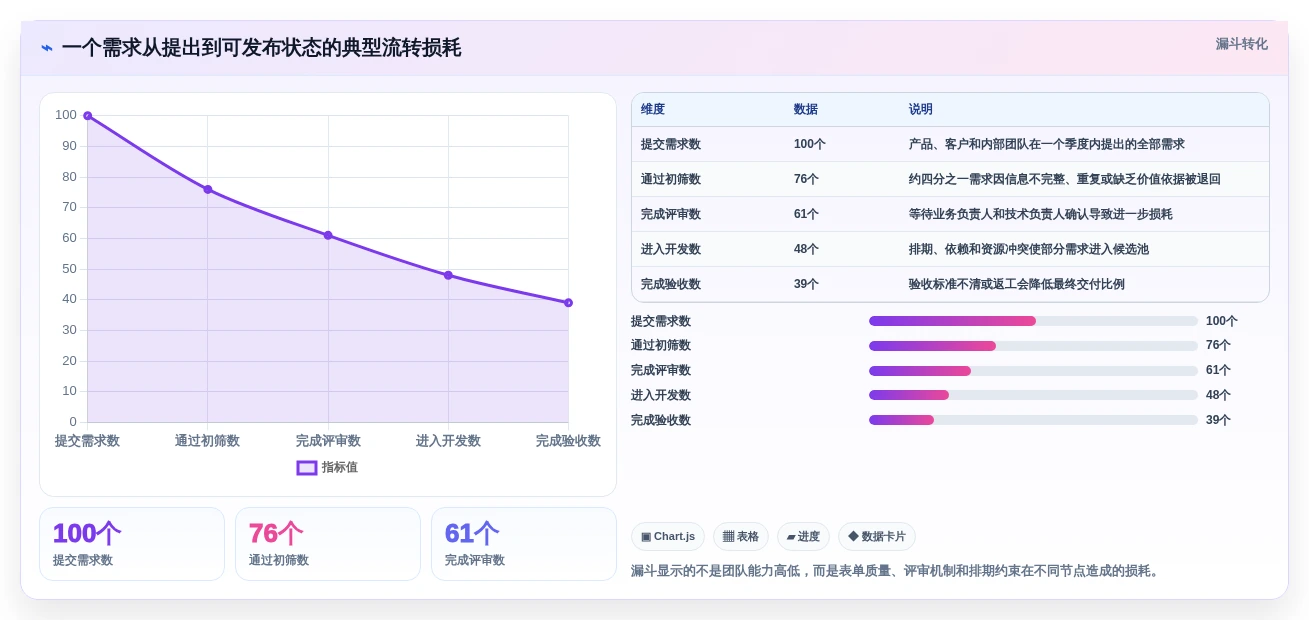Click the 进入开发数 progress bar label
This screenshot has width=1309, height=620.
[x=661, y=395]
